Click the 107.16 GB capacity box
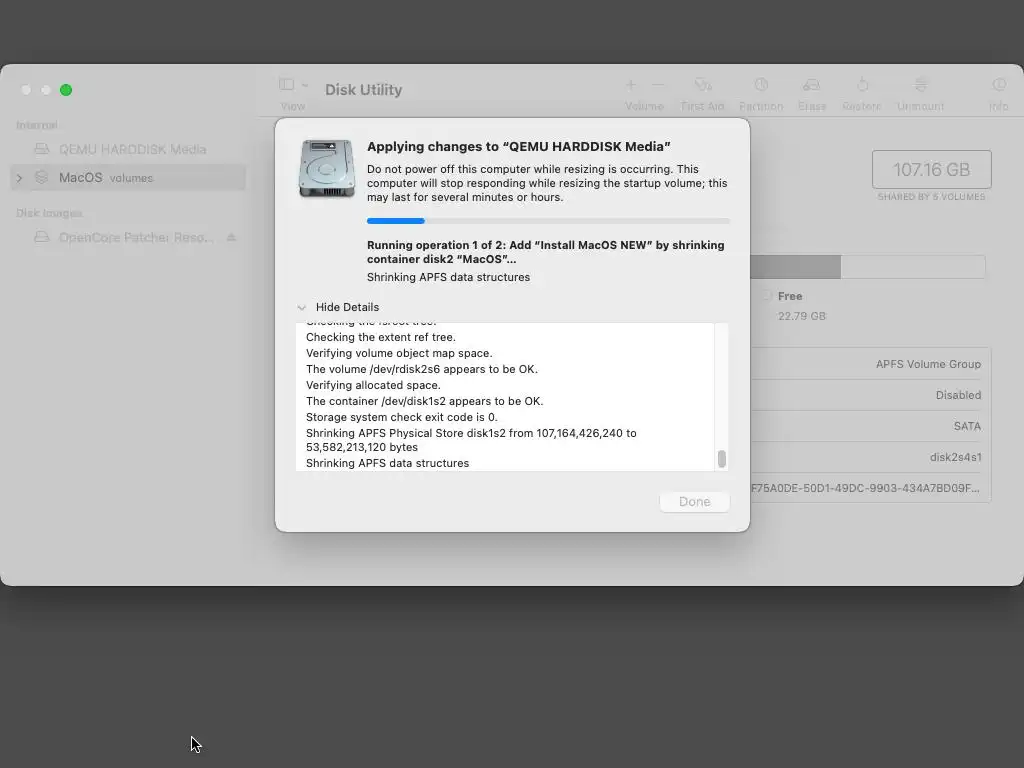The image size is (1024, 768). 931,170
